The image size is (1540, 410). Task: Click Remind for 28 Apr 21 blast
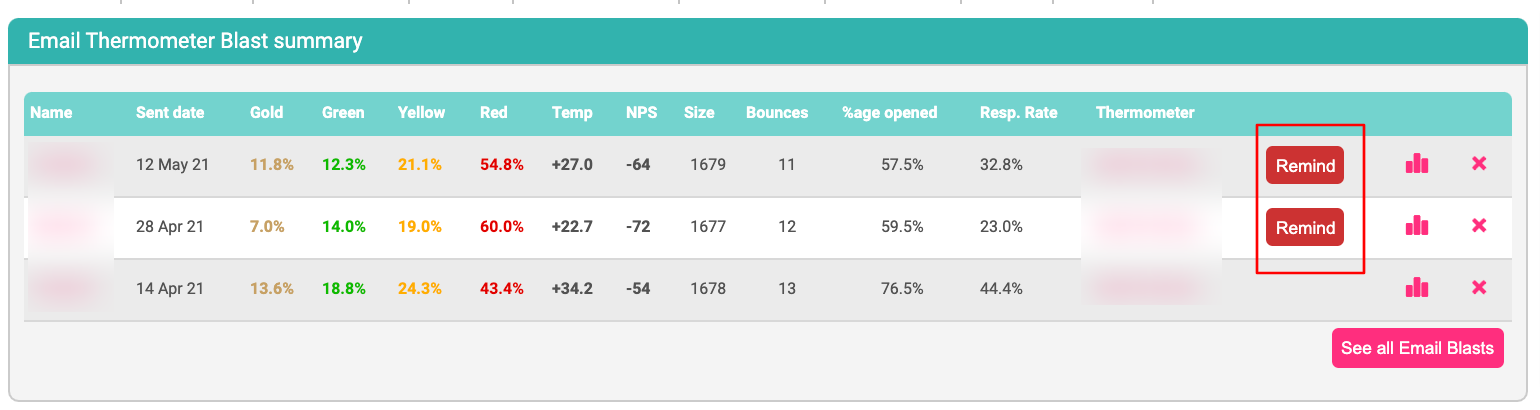pyautogui.click(x=1305, y=228)
